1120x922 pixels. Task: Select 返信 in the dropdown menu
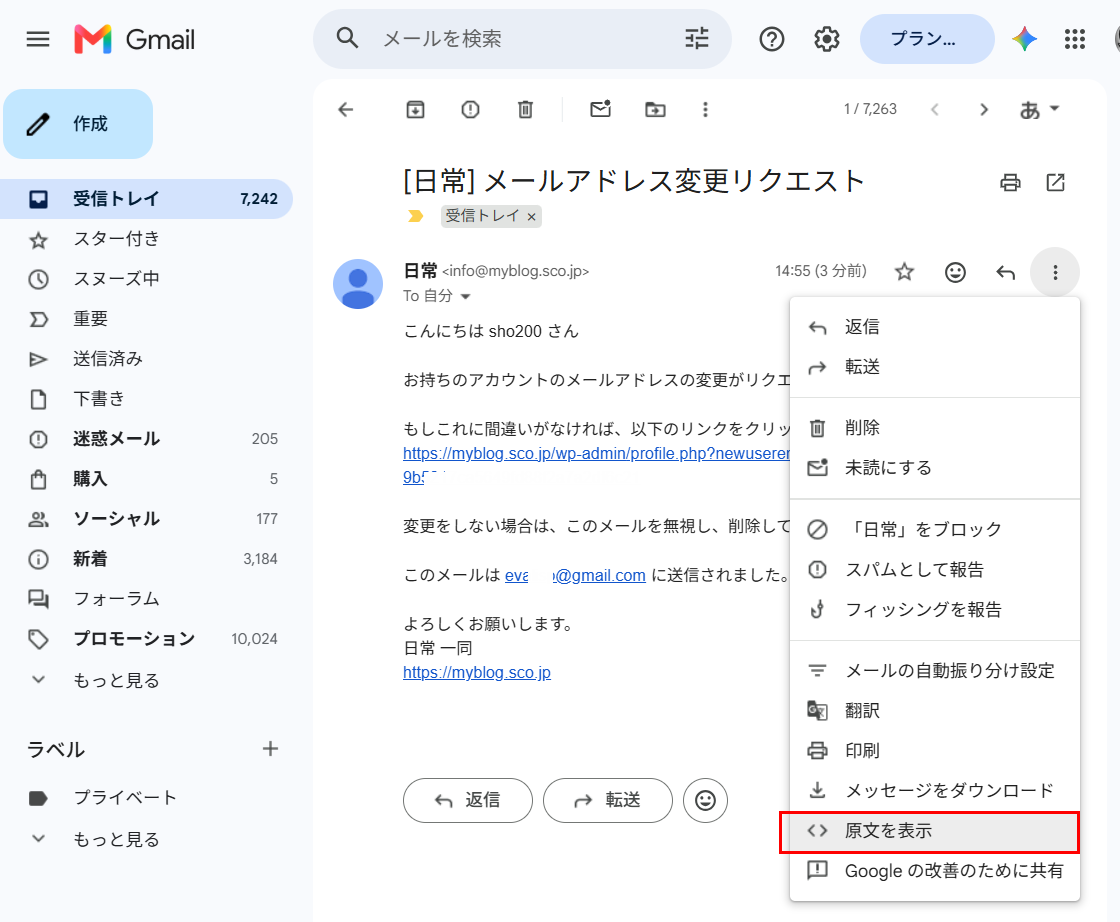click(x=934, y=327)
